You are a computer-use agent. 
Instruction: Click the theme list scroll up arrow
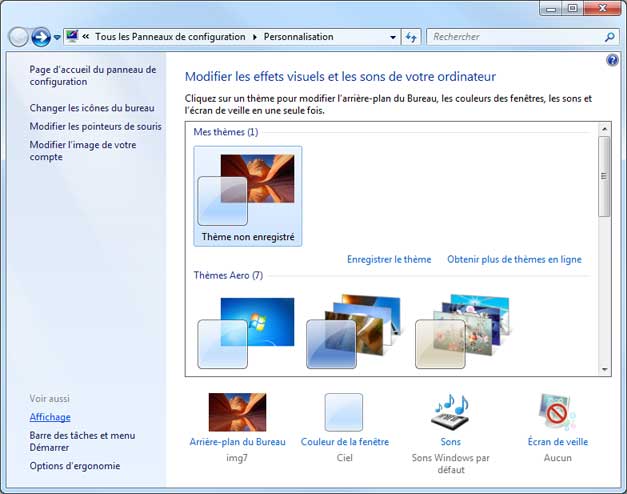tap(605, 129)
